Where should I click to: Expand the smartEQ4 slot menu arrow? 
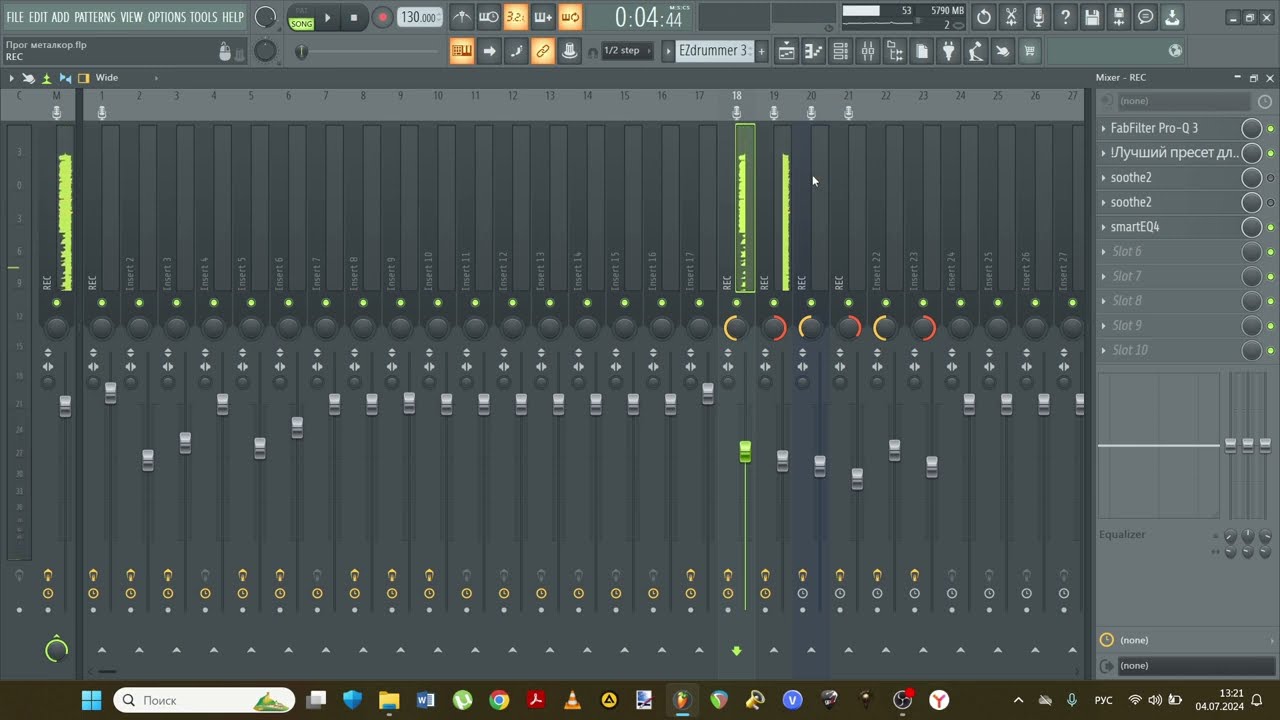pyautogui.click(x=1104, y=227)
